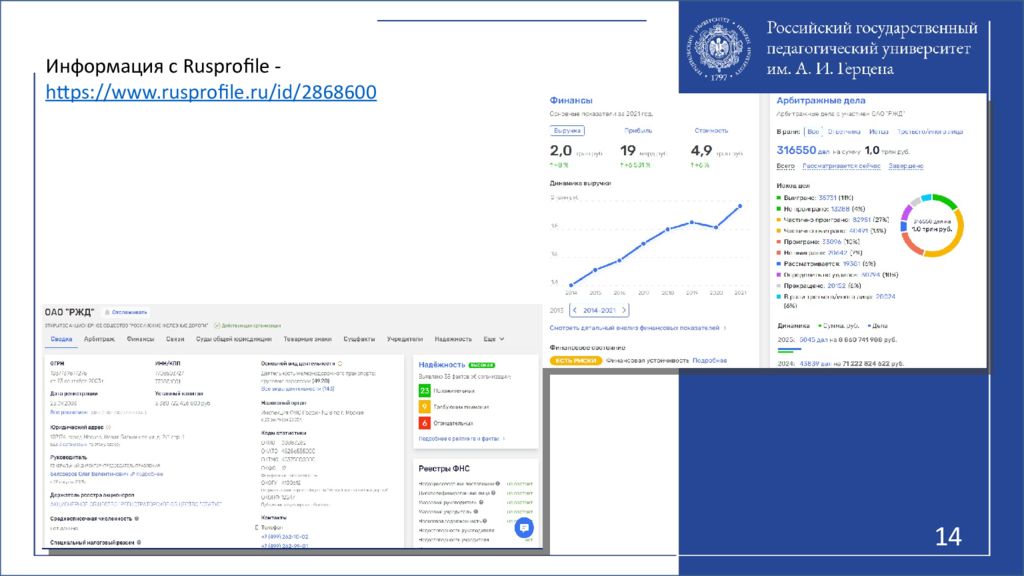1024x576 pixels.
Task: Open the Учредители tab
Action: [x=405, y=339]
